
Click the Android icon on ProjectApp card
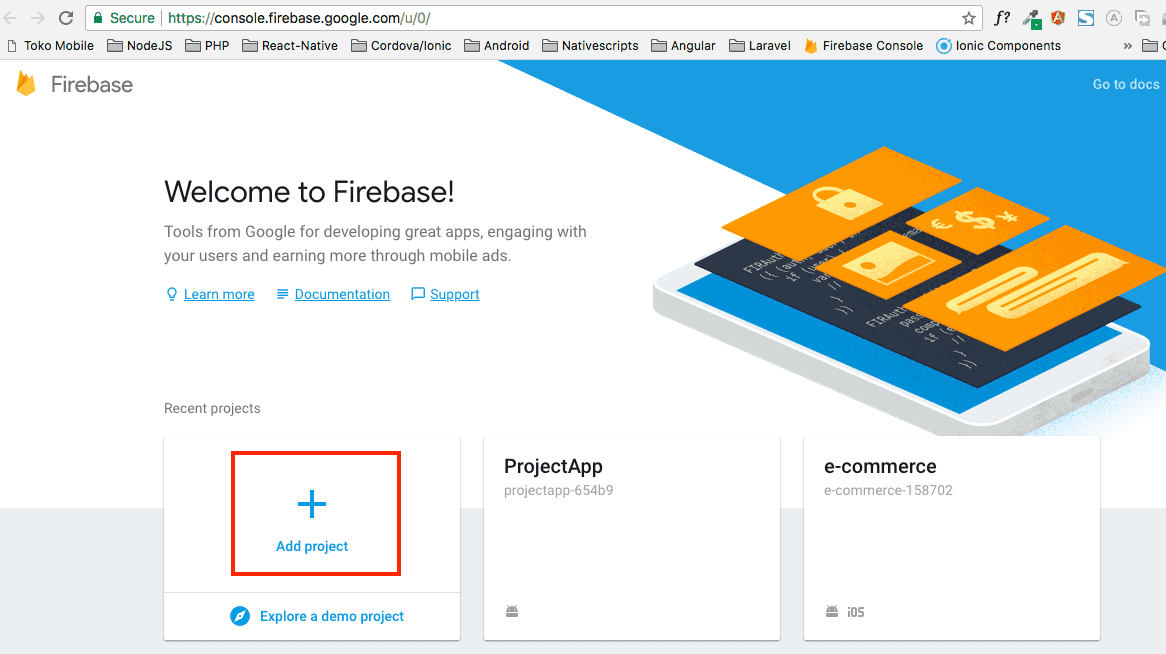click(512, 611)
